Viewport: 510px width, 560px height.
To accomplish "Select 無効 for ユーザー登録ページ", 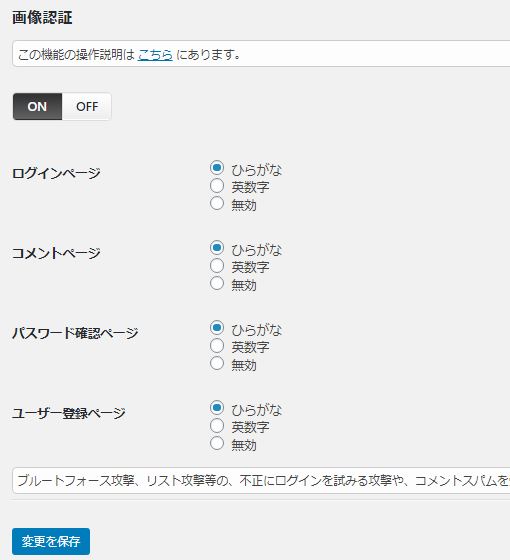I will pyautogui.click(x=217, y=443).
